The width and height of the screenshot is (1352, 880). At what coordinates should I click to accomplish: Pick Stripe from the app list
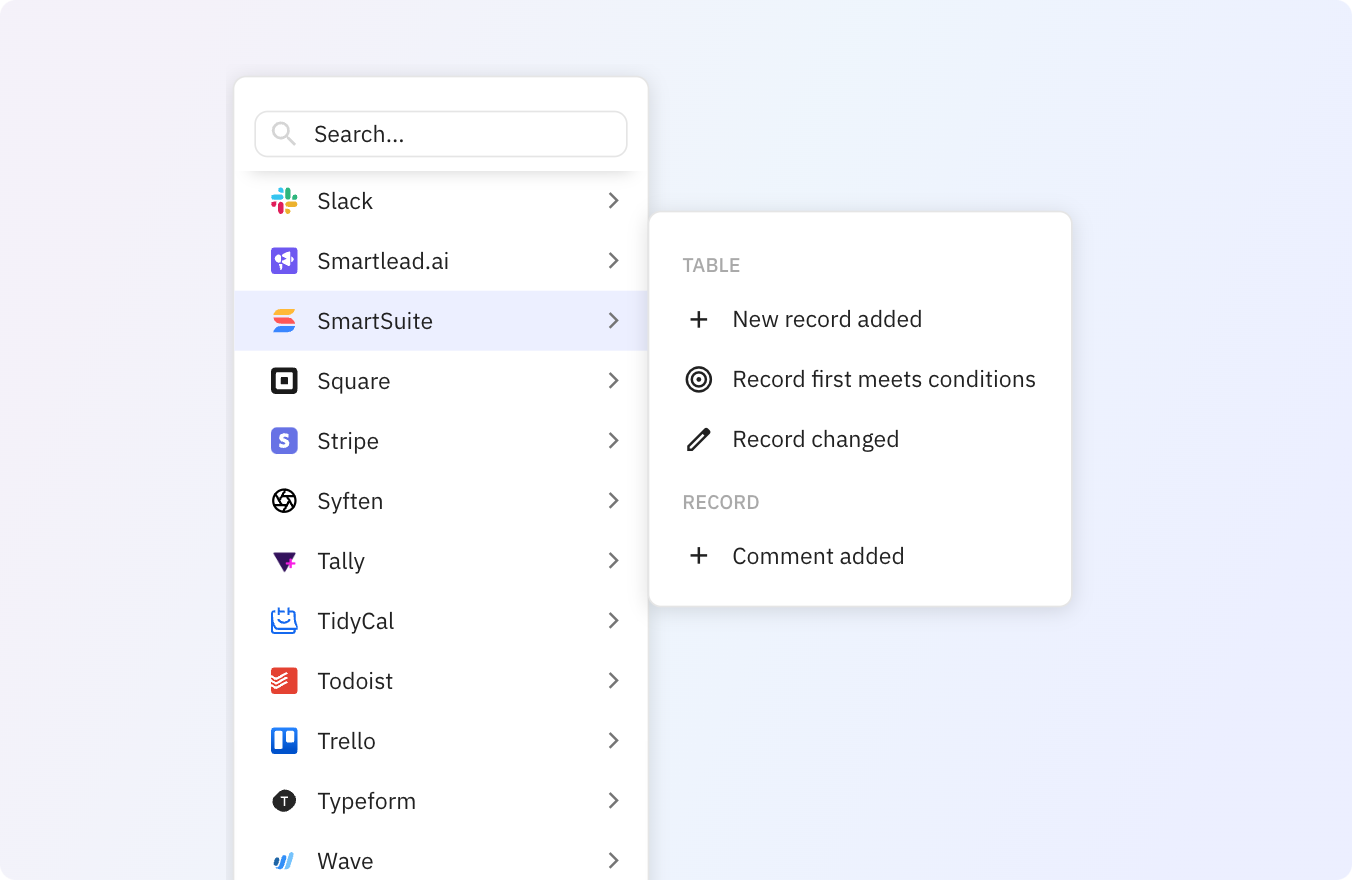tap(441, 441)
